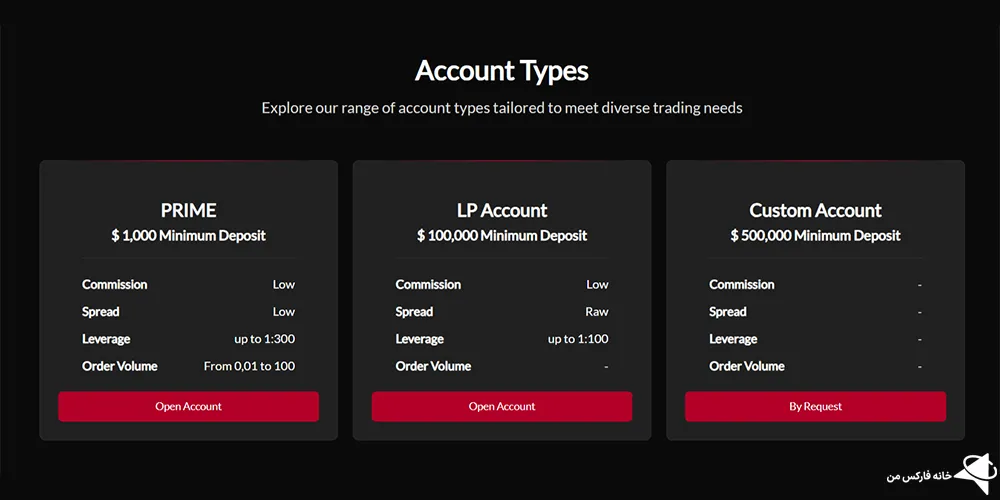This screenshot has width=1000, height=500.
Task: Click the Account Types heading
Action: point(501,71)
